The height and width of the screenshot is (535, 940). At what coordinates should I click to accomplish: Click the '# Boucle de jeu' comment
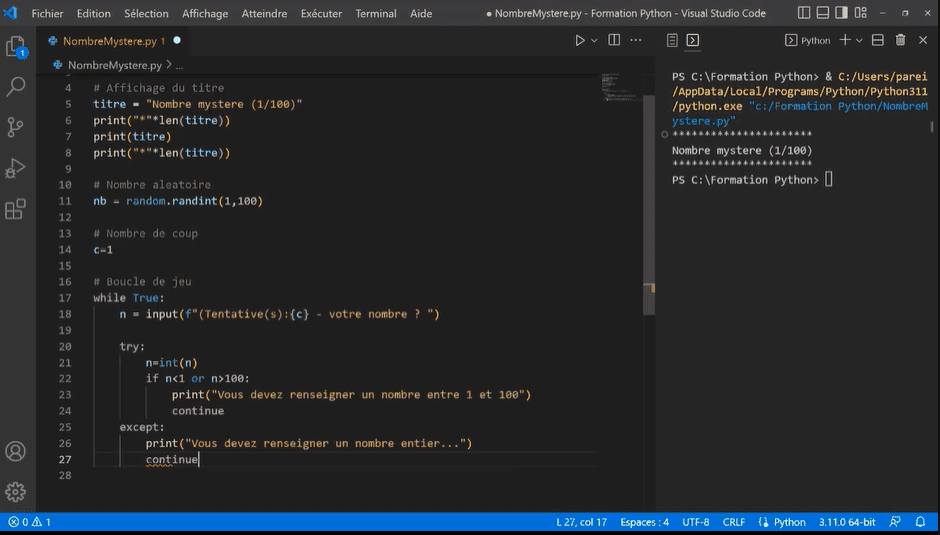click(142, 282)
